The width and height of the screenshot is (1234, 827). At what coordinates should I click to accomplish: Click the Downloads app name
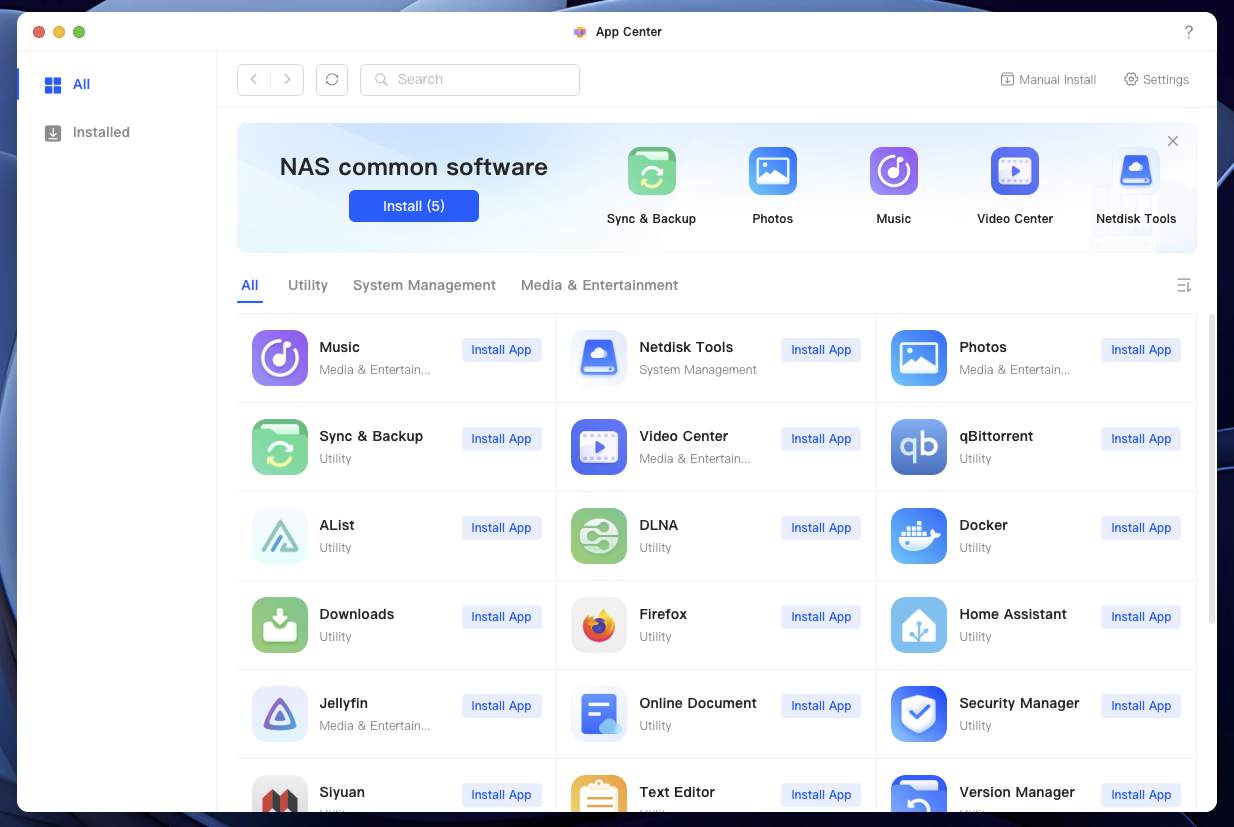click(356, 614)
